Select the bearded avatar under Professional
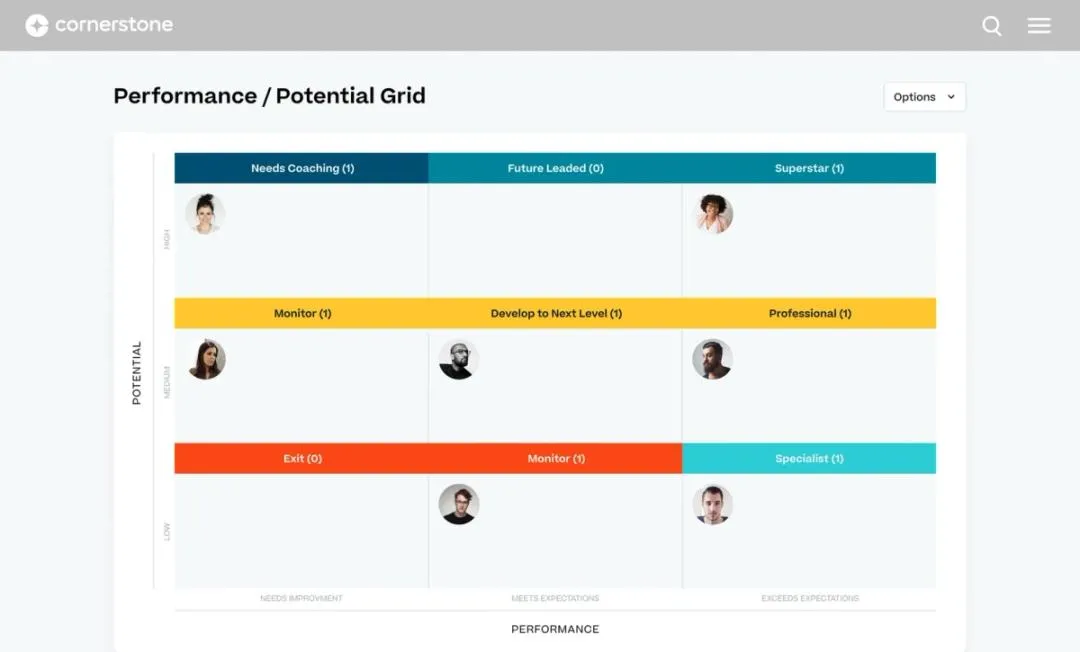This screenshot has height=652, width=1080. pyautogui.click(x=712, y=359)
